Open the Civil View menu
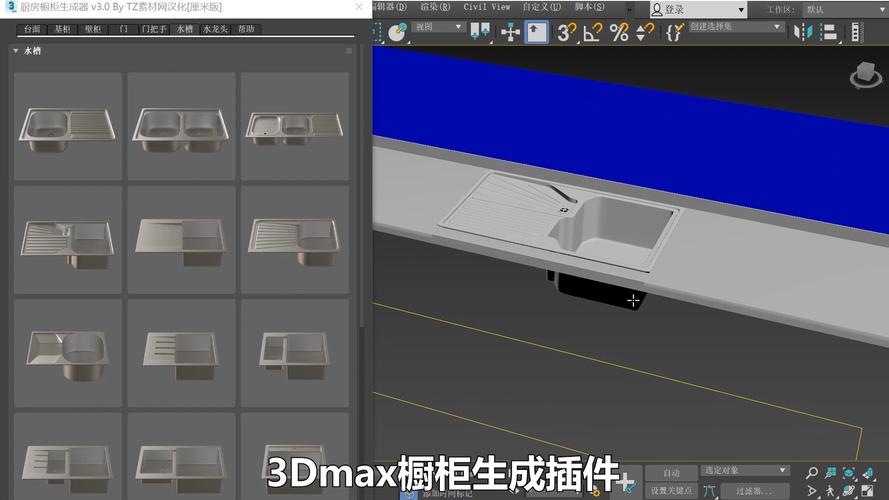The width and height of the screenshot is (889, 500). tap(486, 7)
